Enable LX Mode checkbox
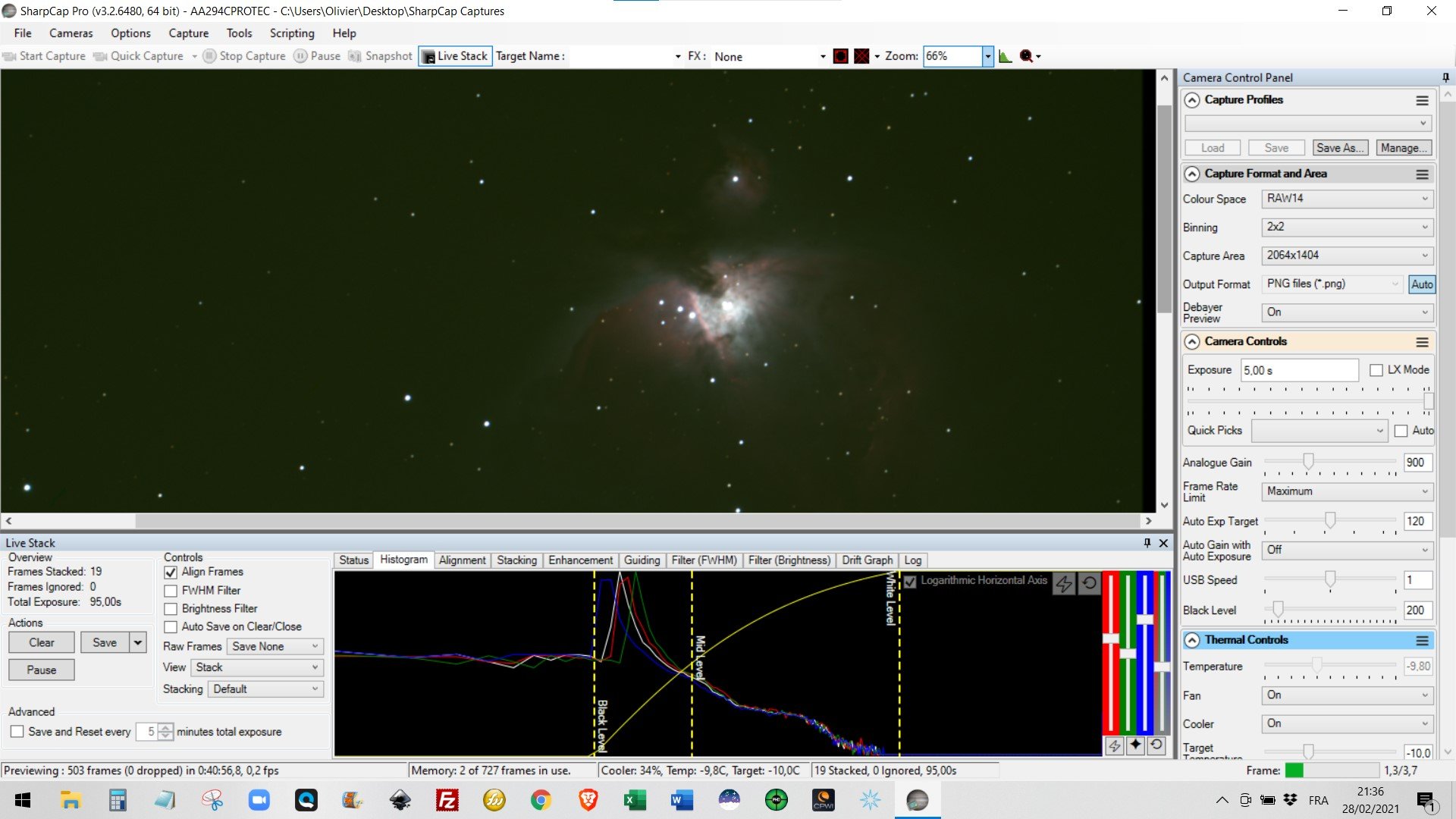This screenshot has height=819, width=1456. [x=1376, y=370]
